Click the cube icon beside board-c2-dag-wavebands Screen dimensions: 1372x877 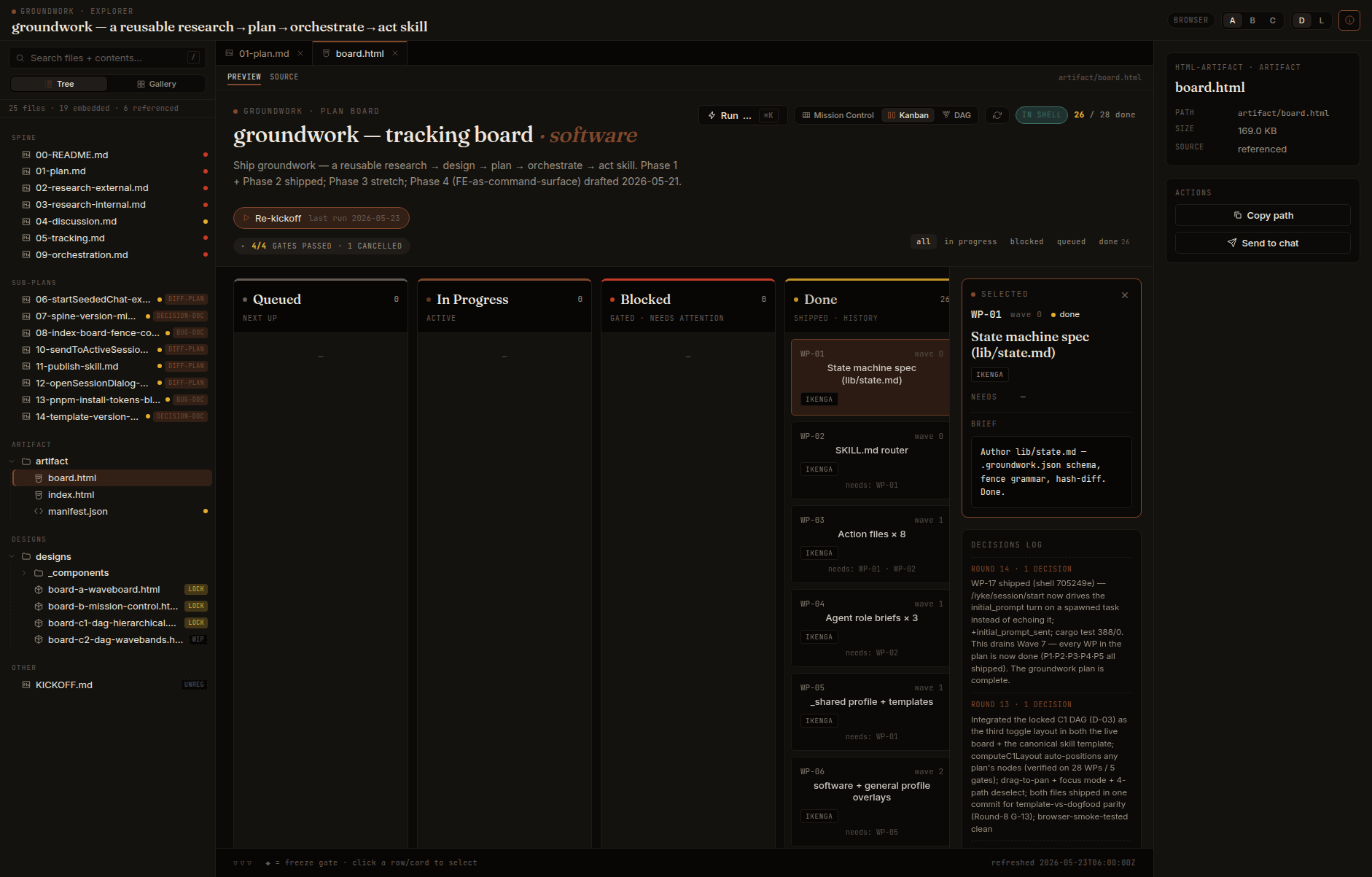click(x=39, y=640)
